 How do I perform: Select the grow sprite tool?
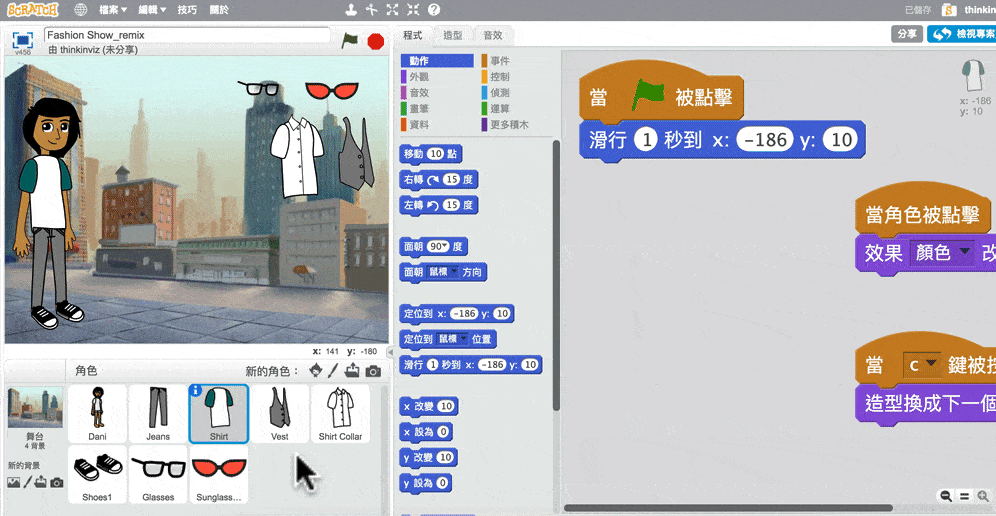pyautogui.click(x=393, y=10)
